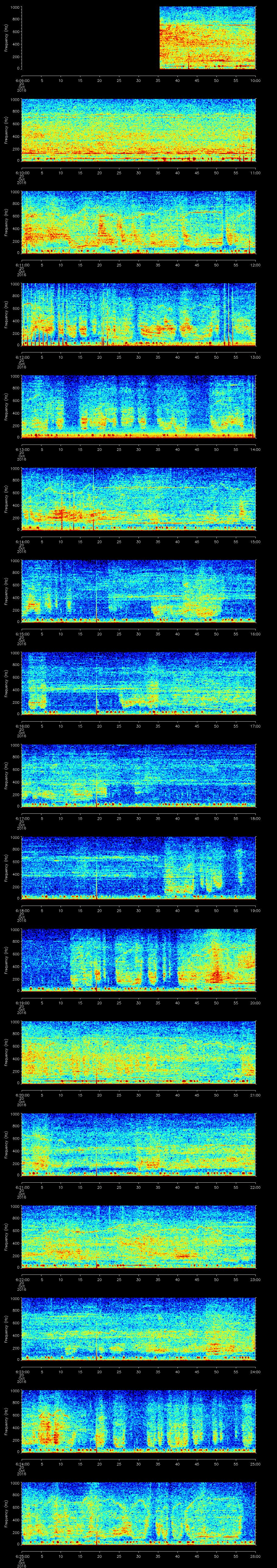Click the '20:00' end tick label

256,1003
